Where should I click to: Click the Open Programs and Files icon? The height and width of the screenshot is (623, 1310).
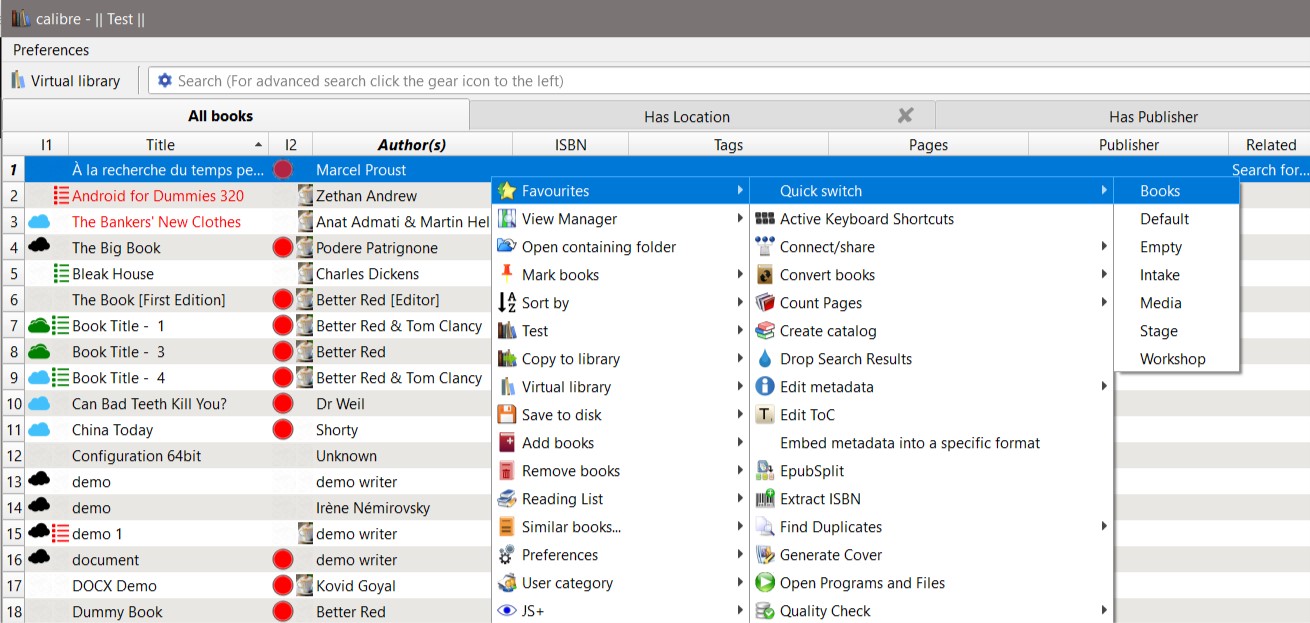click(765, 583)
